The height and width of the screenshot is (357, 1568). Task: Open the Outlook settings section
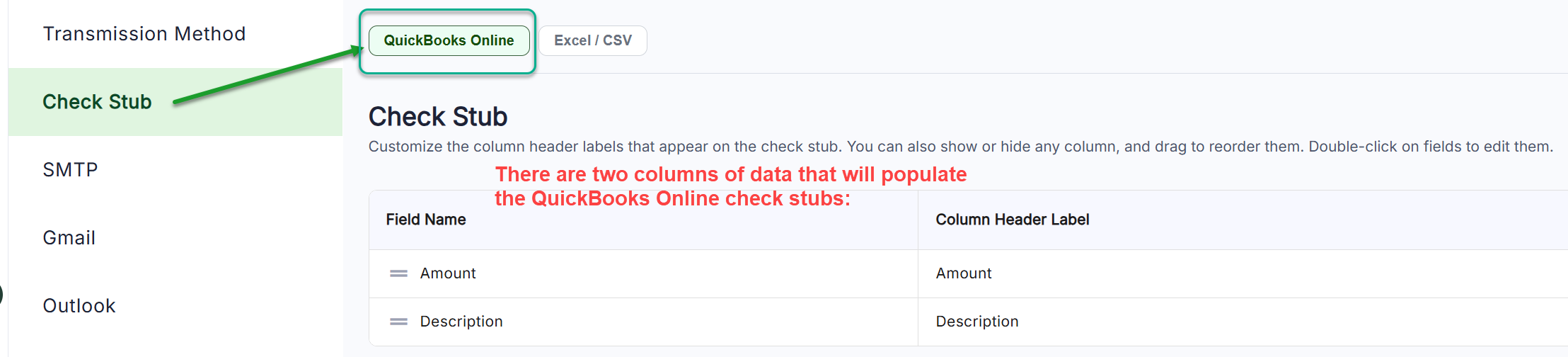[x=79, y=306]
